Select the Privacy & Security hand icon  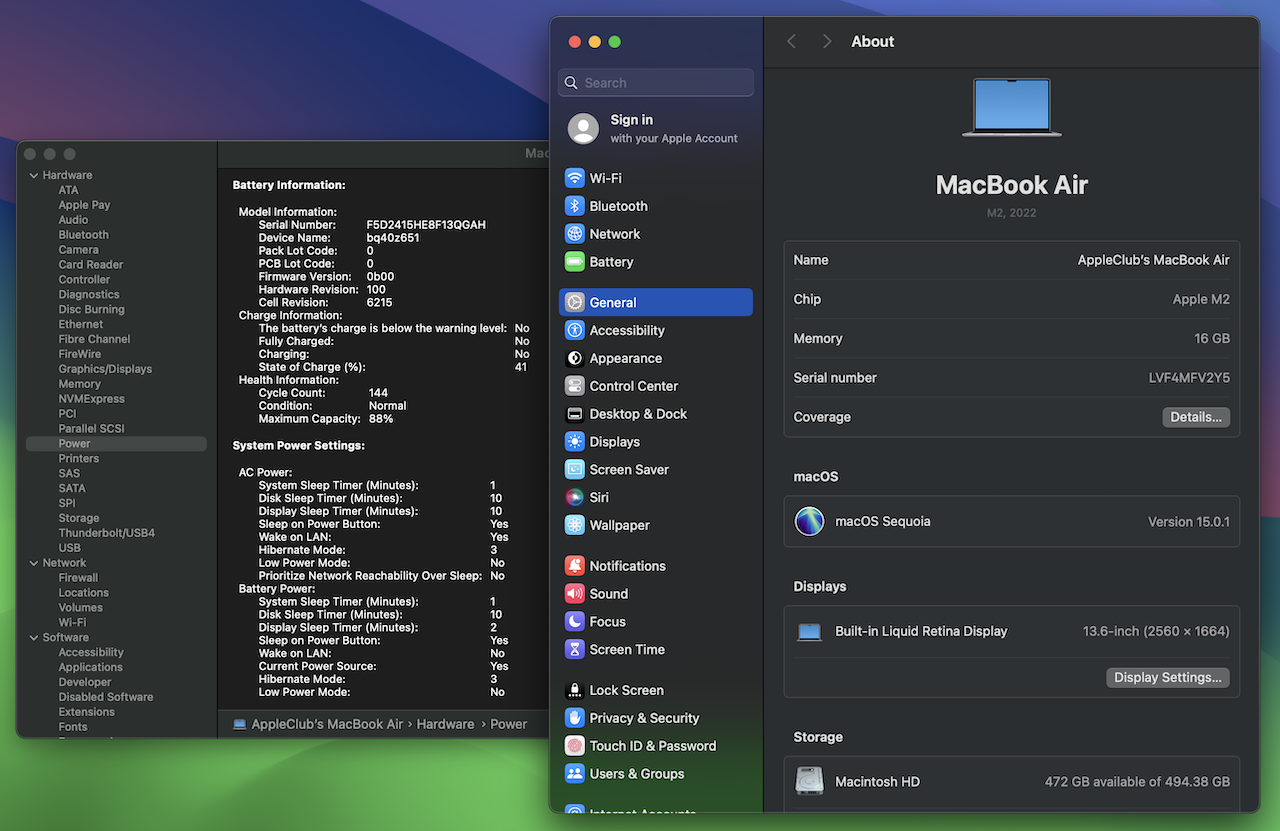[574, 718]
